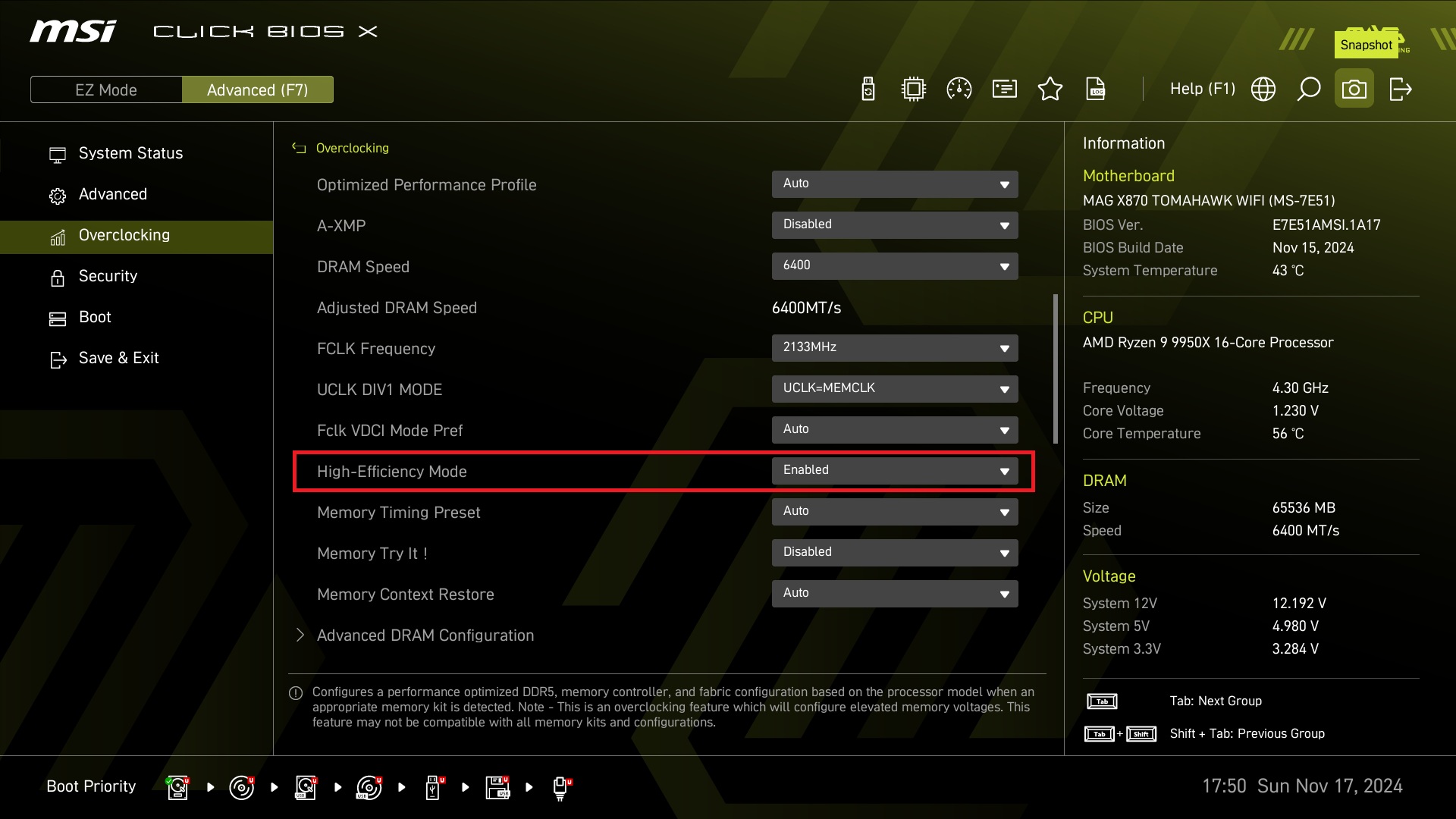View the BIOS log file icon
Viewport: 1456px width, 819px height.
[1096, 89]
